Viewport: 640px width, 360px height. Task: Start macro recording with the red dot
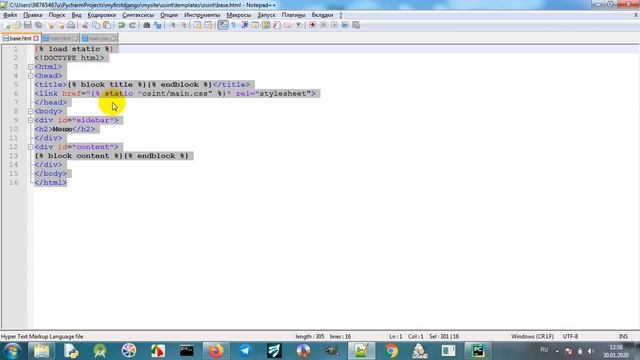313,25
